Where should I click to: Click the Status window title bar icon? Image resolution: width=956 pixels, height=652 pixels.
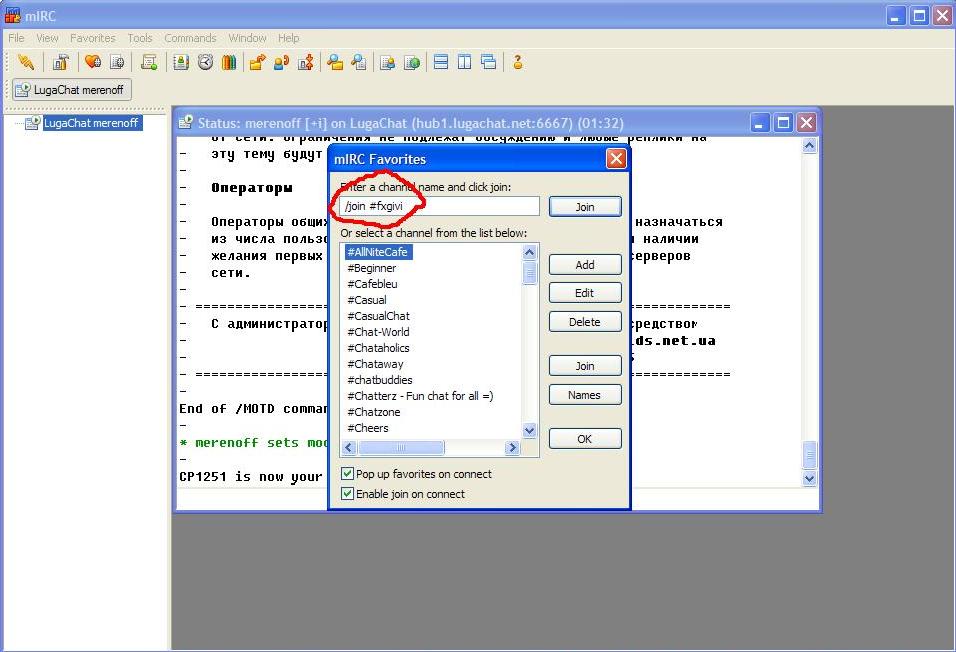click(x=185, y=123)
